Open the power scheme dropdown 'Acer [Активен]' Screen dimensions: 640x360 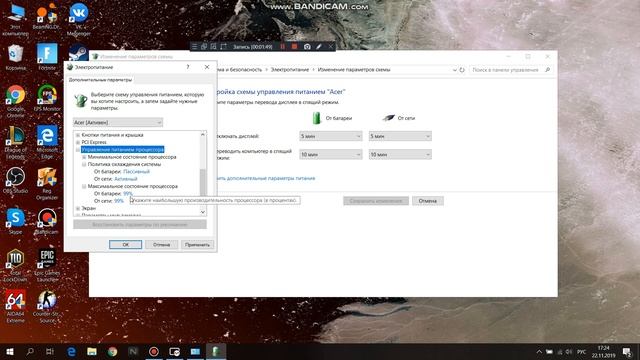tap(118, 122)
